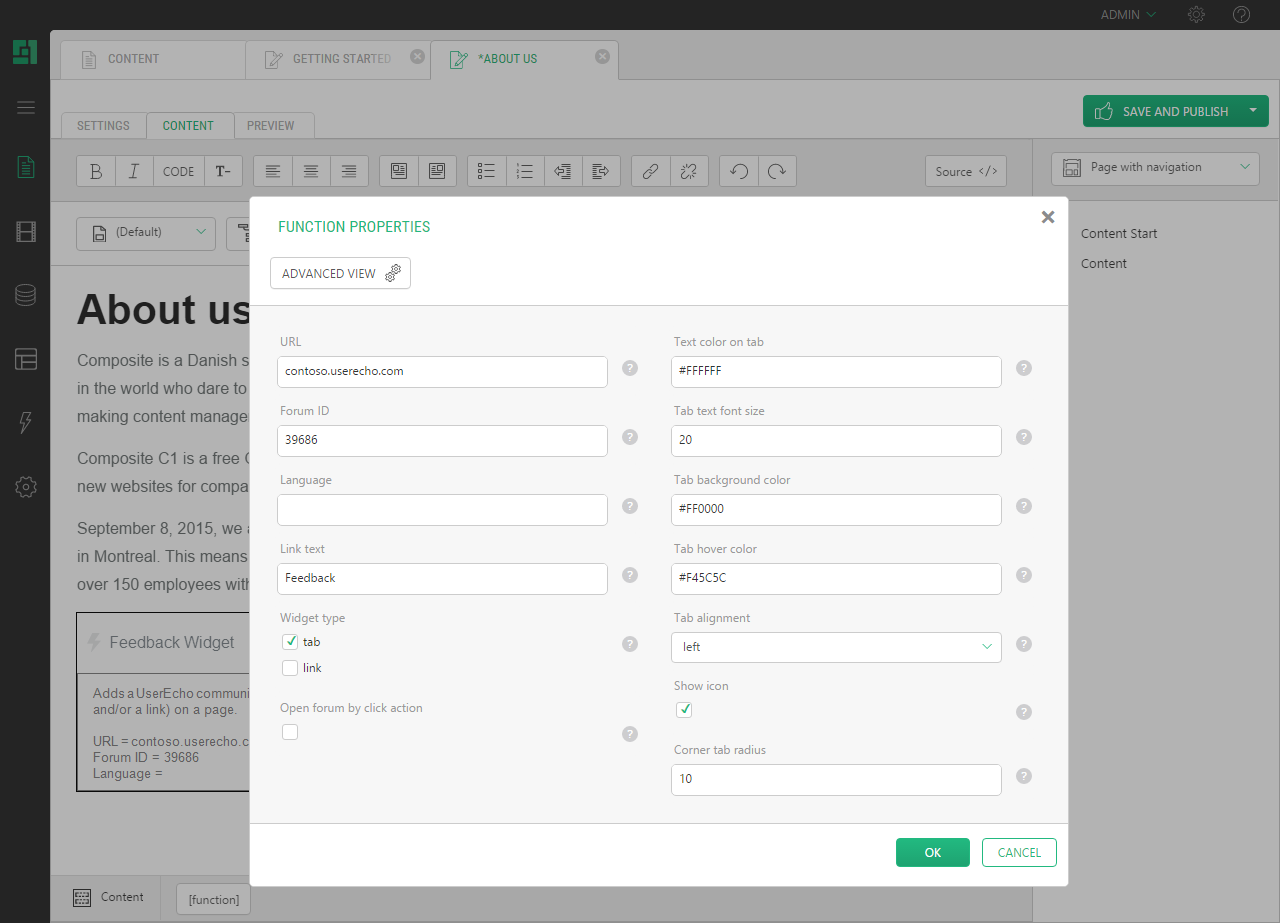Screen dimensions: 1280x923
Task: Uncheck the tab widget type checkbox
Action: (290, 642)
